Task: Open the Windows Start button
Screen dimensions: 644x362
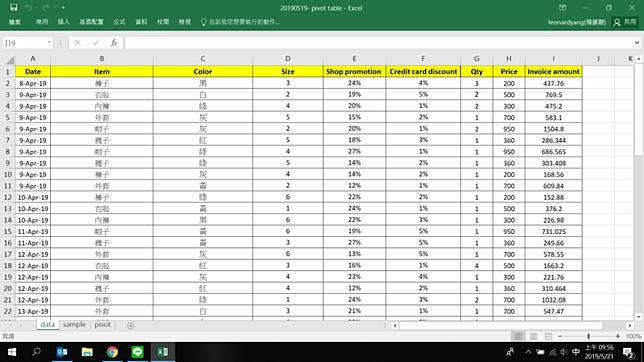Action: pos(12,352)
